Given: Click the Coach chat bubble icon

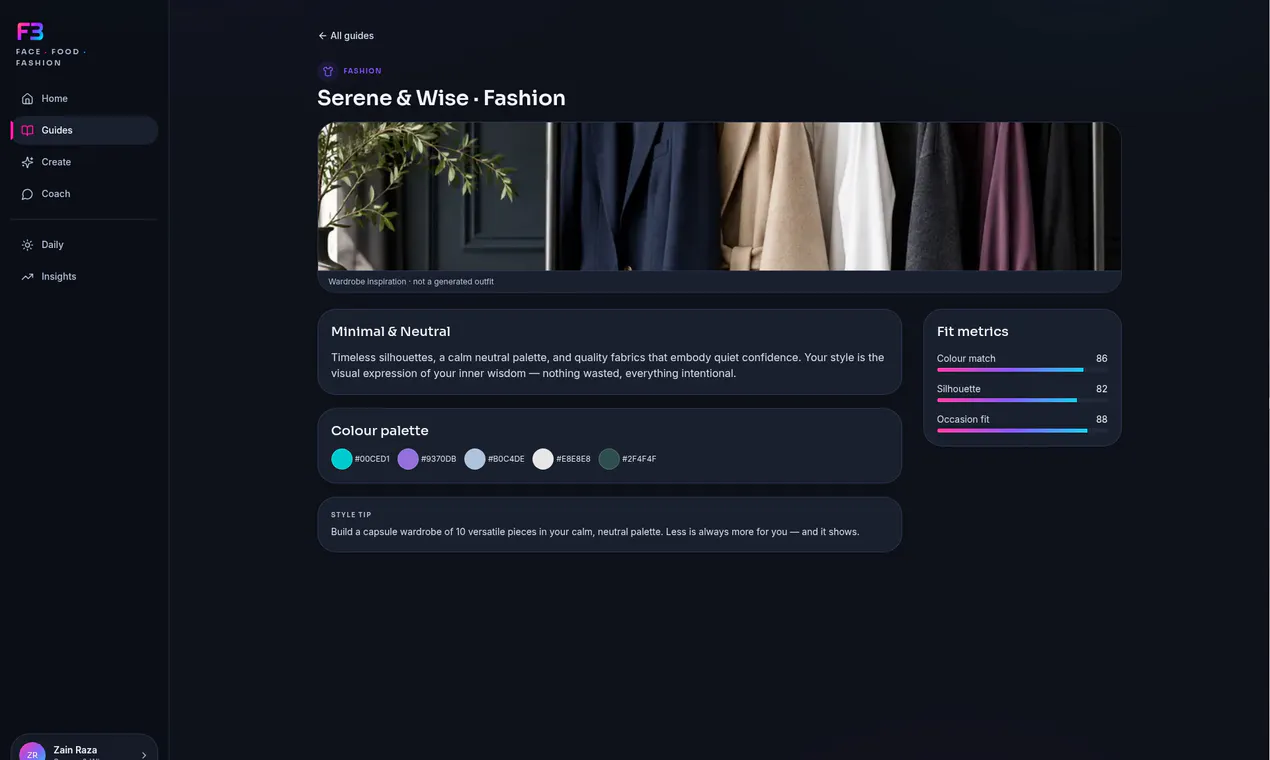Looking at the screenshot, I should 27,194.
